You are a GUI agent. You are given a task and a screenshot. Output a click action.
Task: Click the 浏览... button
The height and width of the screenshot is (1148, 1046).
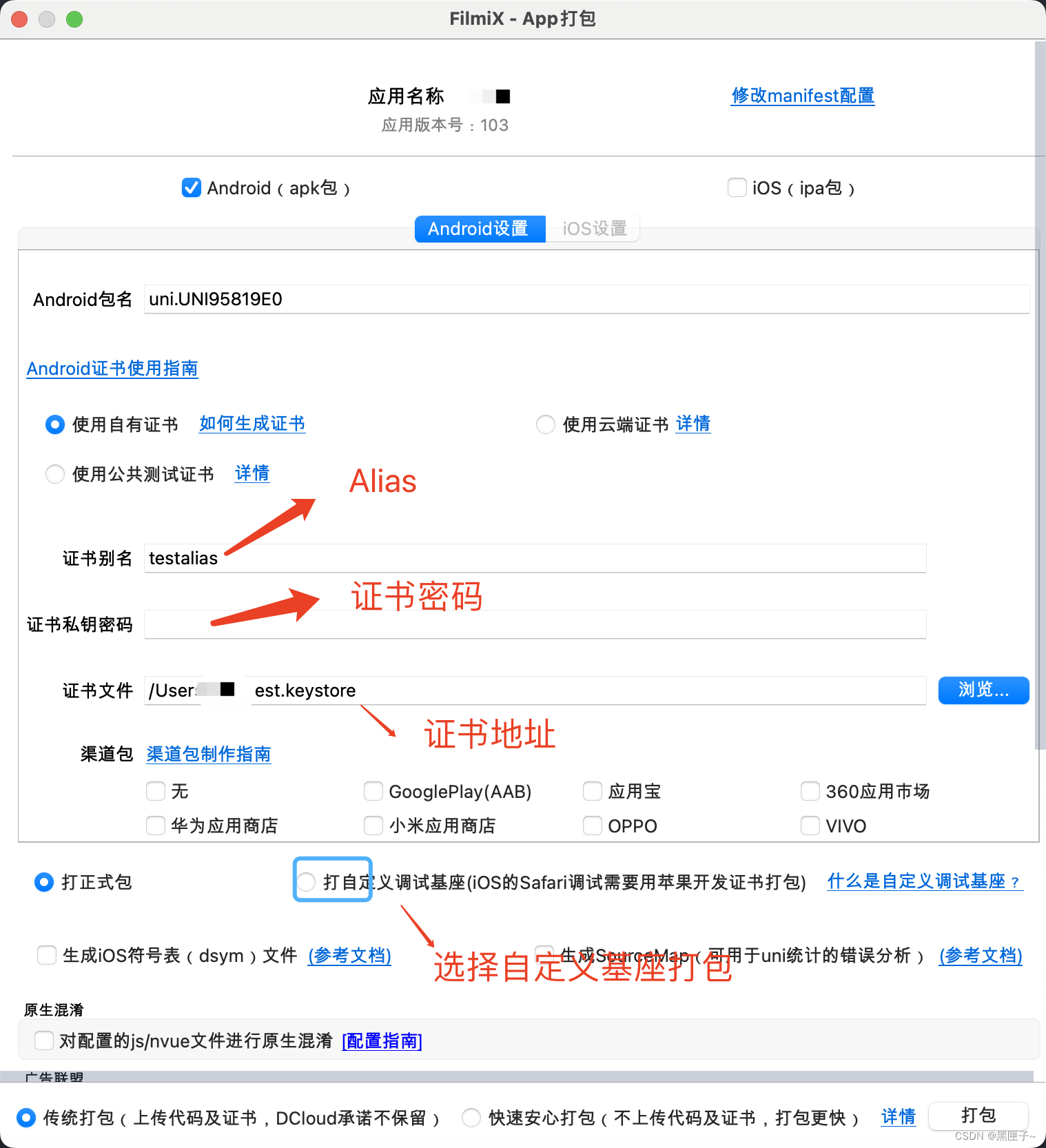click(984, 690)
